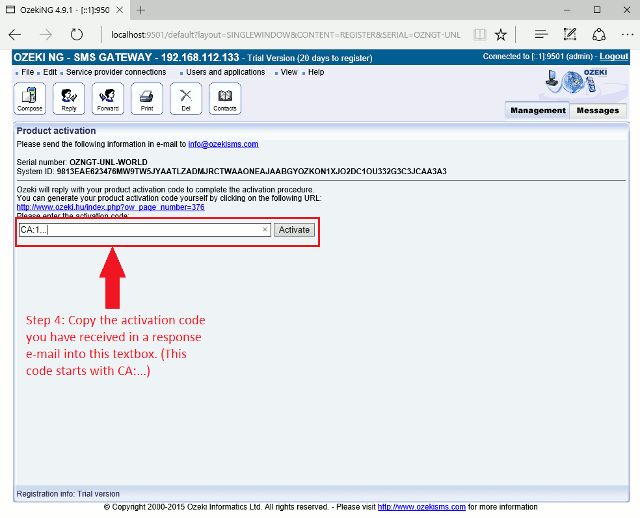Open reading view book icon

(480, 35)
